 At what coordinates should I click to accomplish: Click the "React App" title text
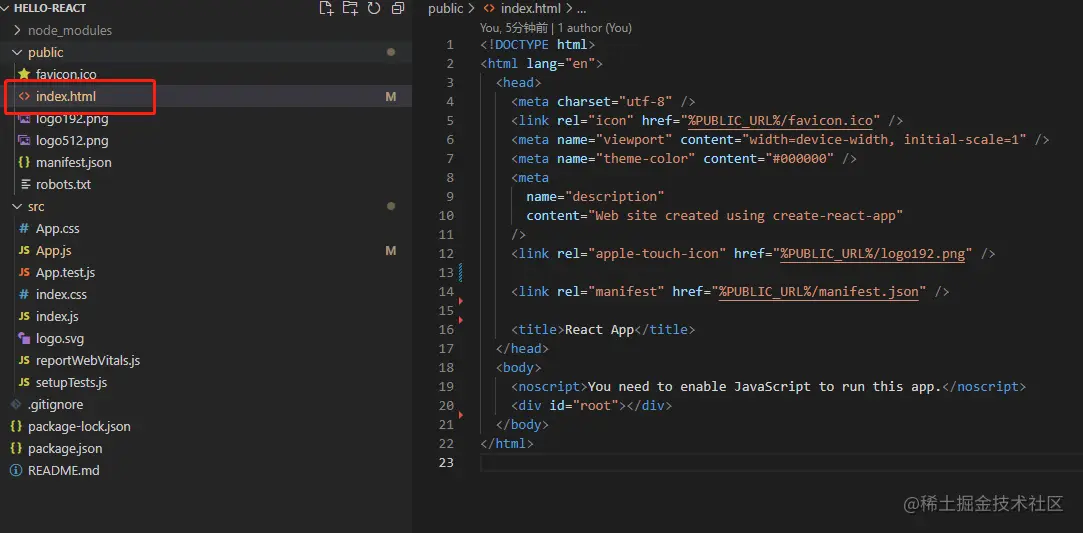click(x=600, y=329)
